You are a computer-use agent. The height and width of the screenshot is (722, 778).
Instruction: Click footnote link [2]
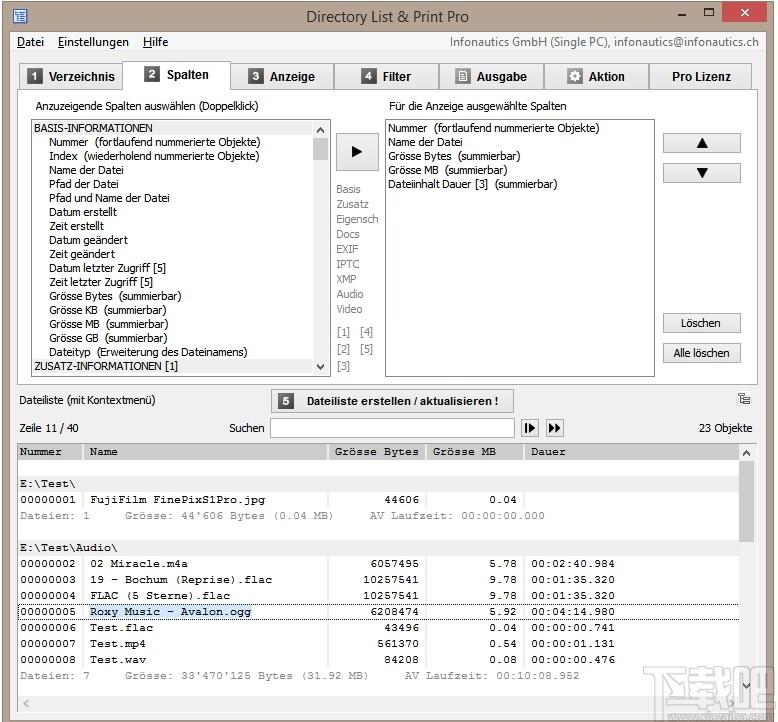343,349
